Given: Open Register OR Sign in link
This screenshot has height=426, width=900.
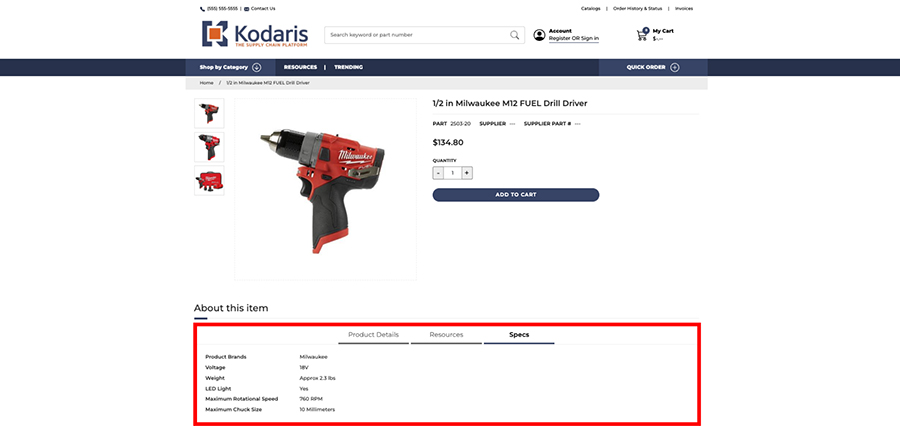Looking at the screenshot, I should pos(573,38).
